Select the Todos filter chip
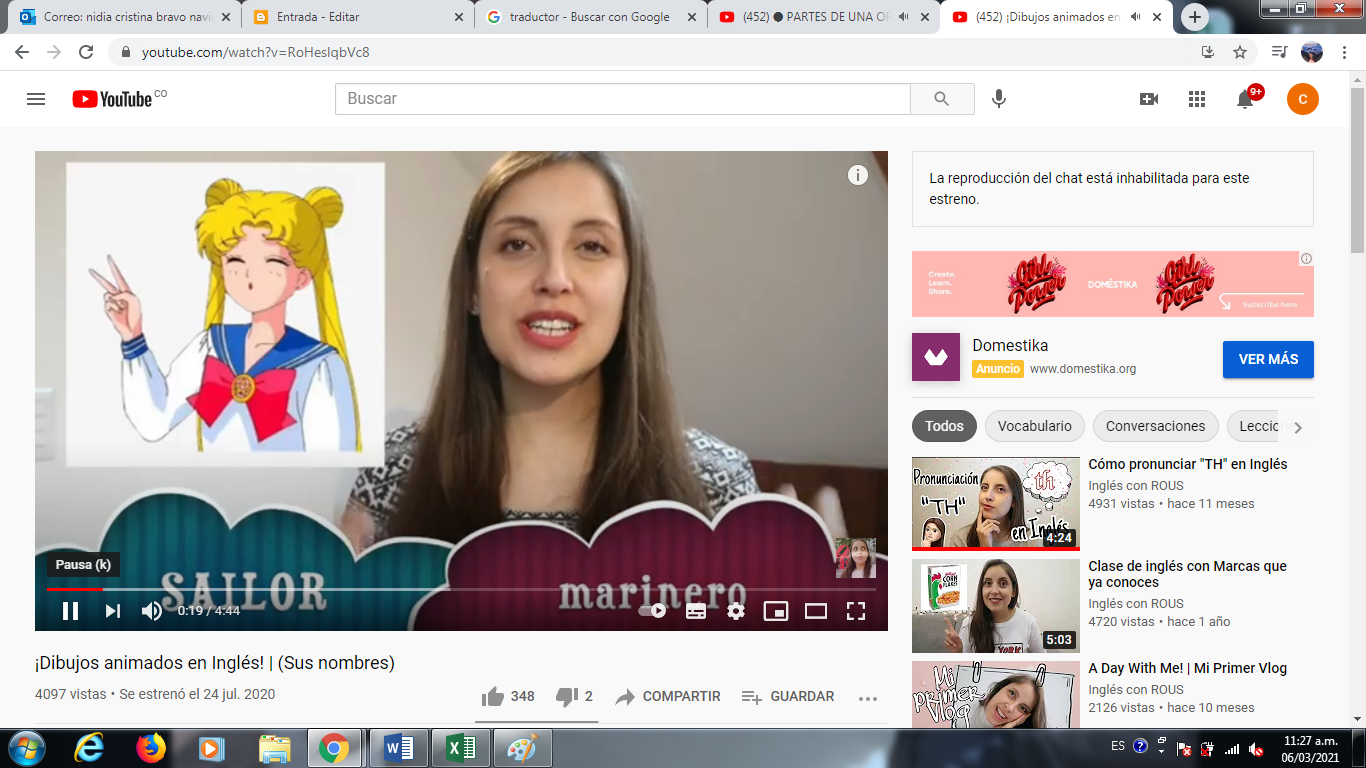Image resolution: width=1366 pixels, height=768 pixels. 944,426
